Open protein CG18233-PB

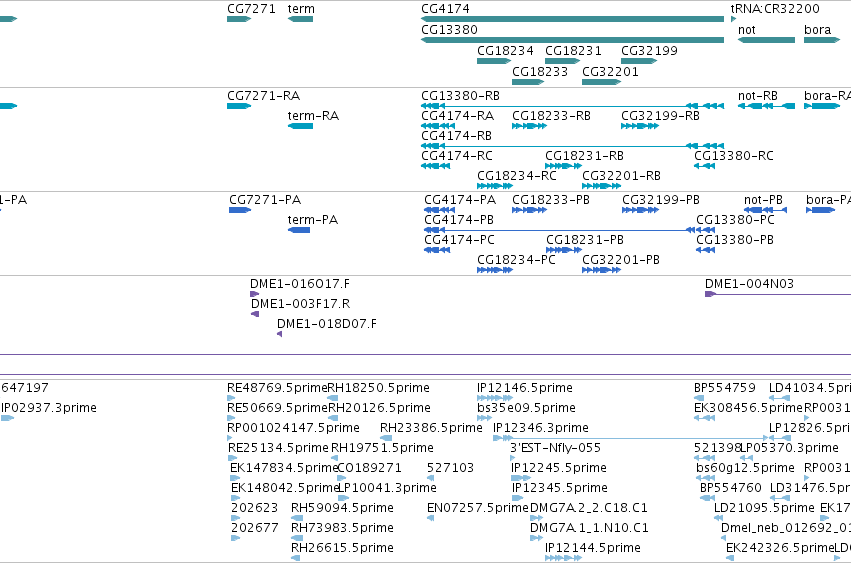[x=551, y=200]
